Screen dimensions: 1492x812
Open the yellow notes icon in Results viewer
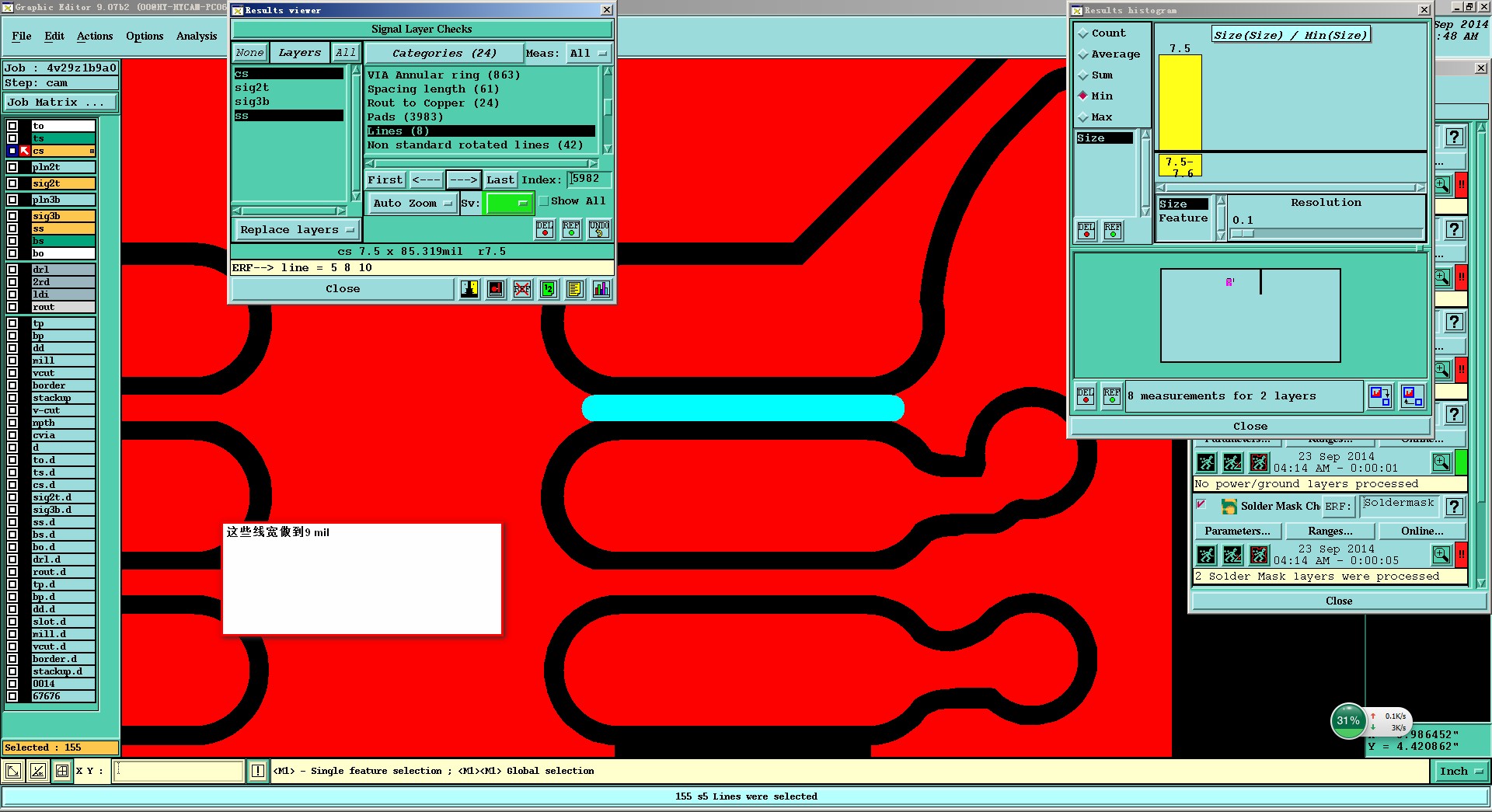[x=575, y=289]
